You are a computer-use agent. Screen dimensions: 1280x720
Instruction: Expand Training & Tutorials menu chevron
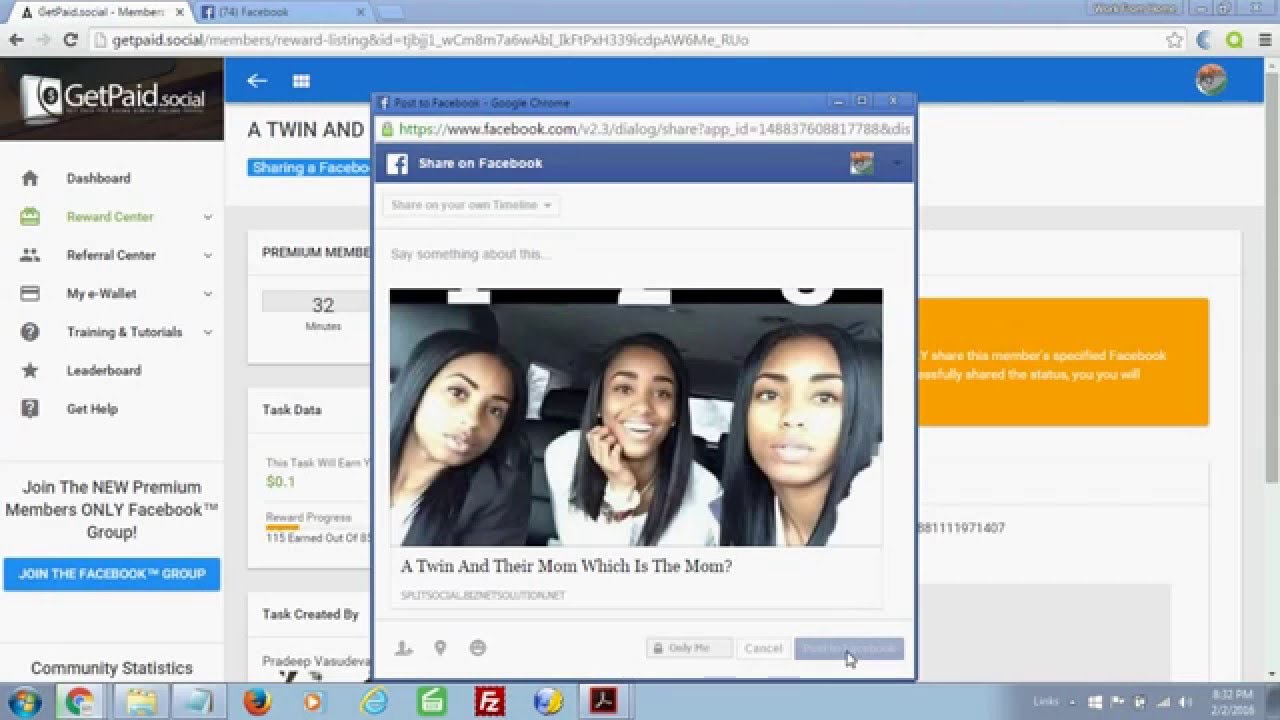coord(208,332)
